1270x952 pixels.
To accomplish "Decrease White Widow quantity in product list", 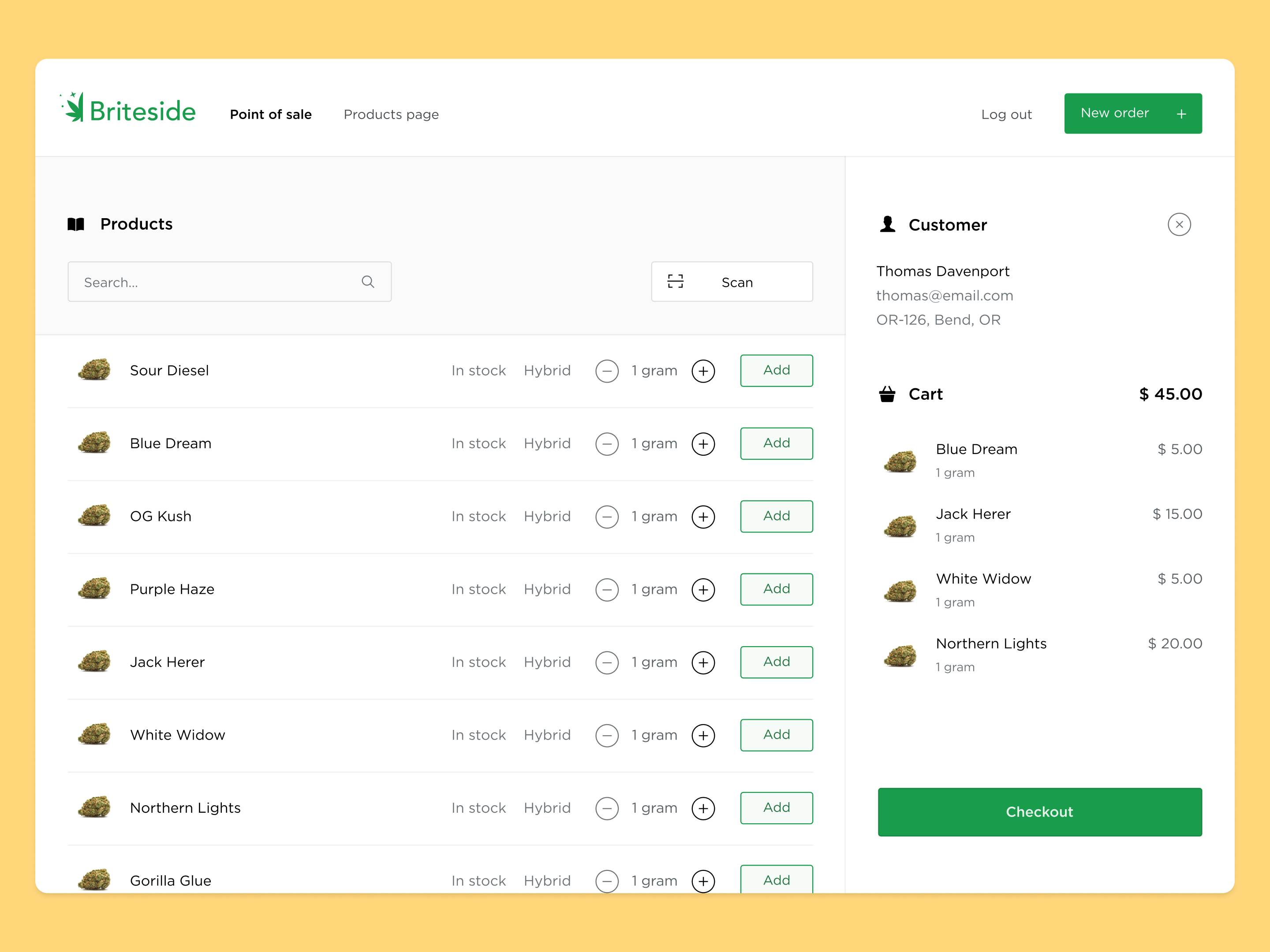I will coord(607,735).
